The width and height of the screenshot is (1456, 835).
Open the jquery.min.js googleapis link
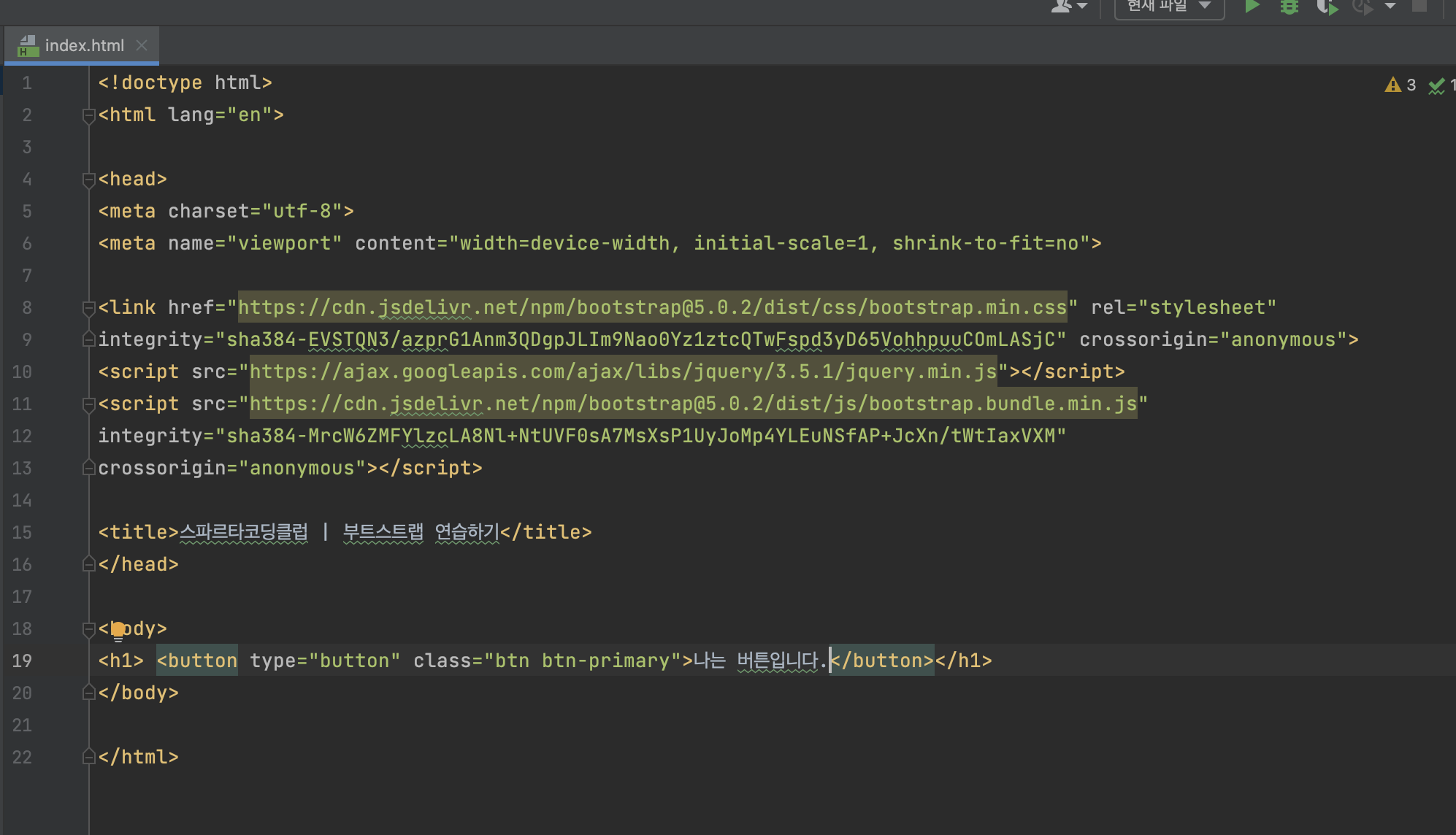click(624, 372)
